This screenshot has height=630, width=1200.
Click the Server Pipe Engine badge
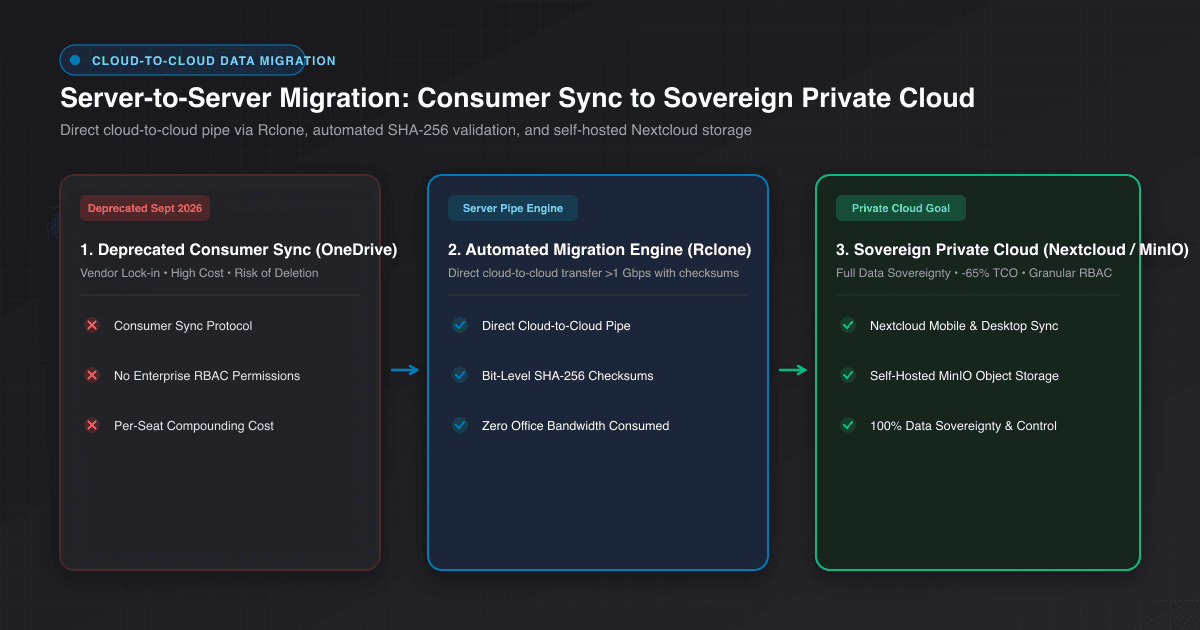click(x=513, y=208)
